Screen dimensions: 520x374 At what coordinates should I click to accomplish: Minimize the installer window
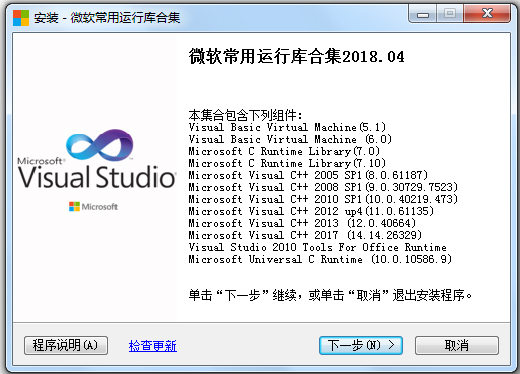click(423, 14)
